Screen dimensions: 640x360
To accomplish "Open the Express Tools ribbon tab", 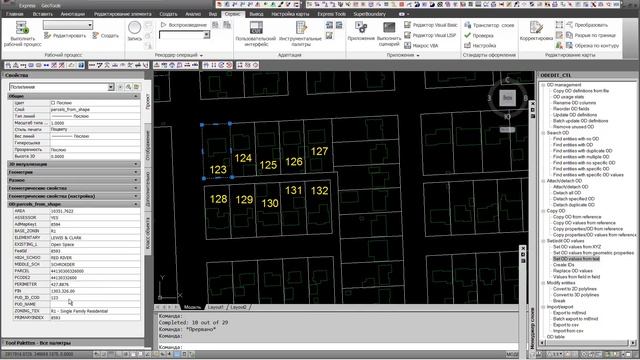I will pyautogui.click(x=331, y=14).
